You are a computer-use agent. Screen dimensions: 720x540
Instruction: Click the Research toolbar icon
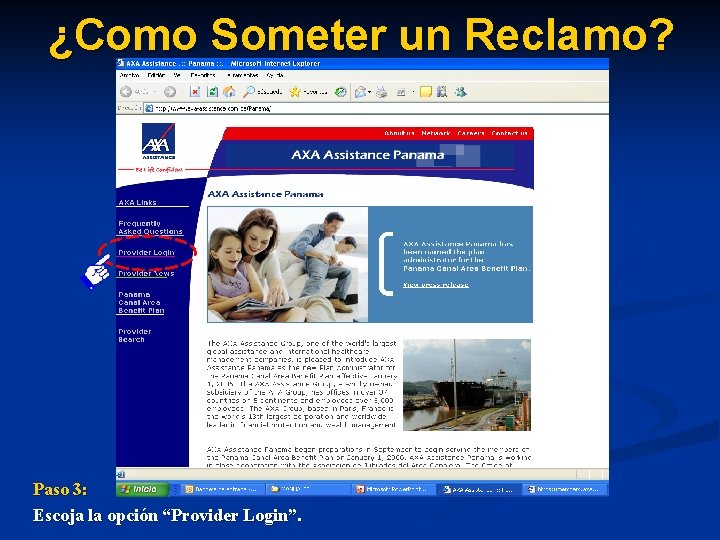click(442, 92)
